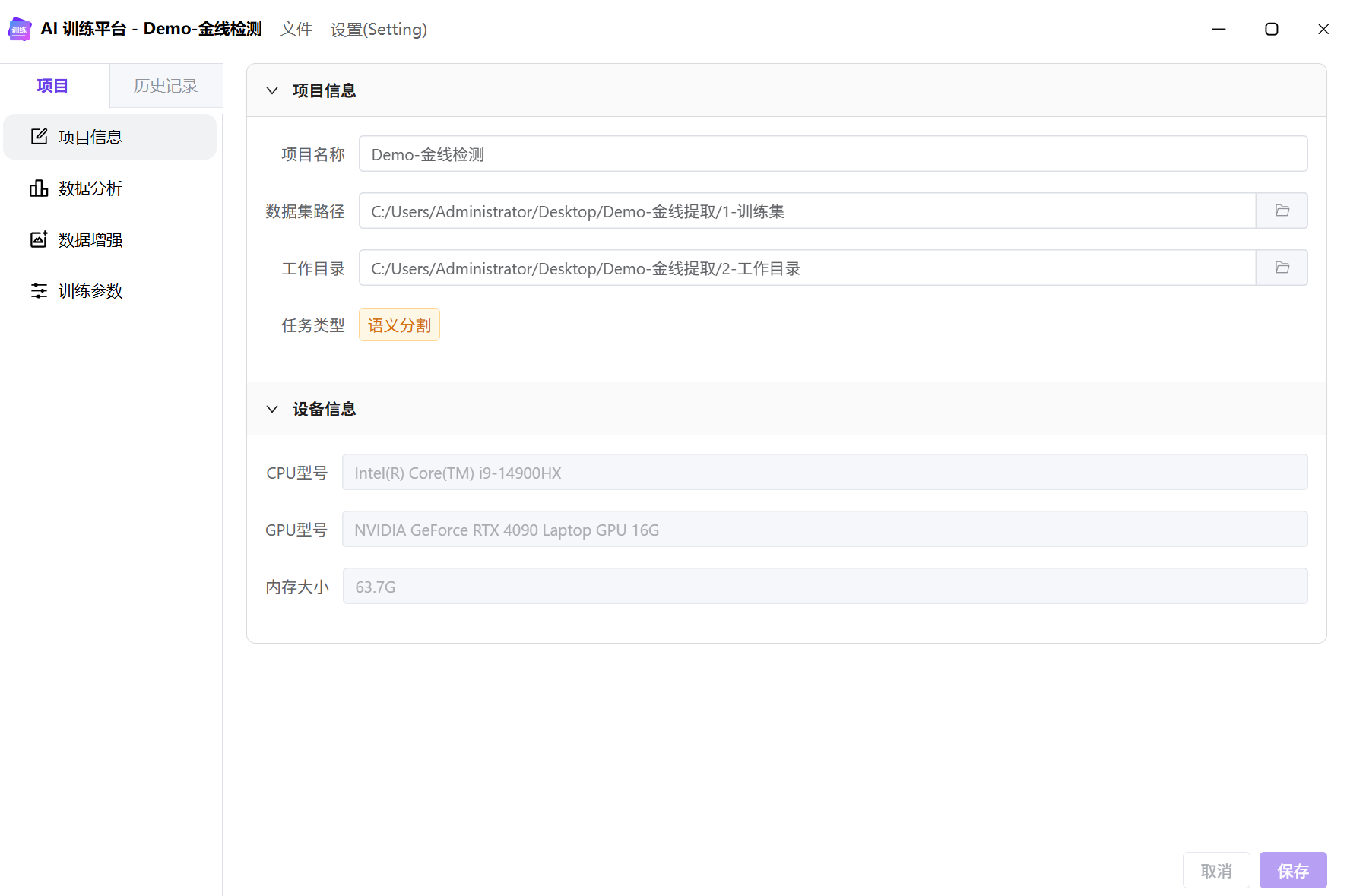Click the 语义分割 task type tag
Screen dimensions: 1347x896
point(399,325)
